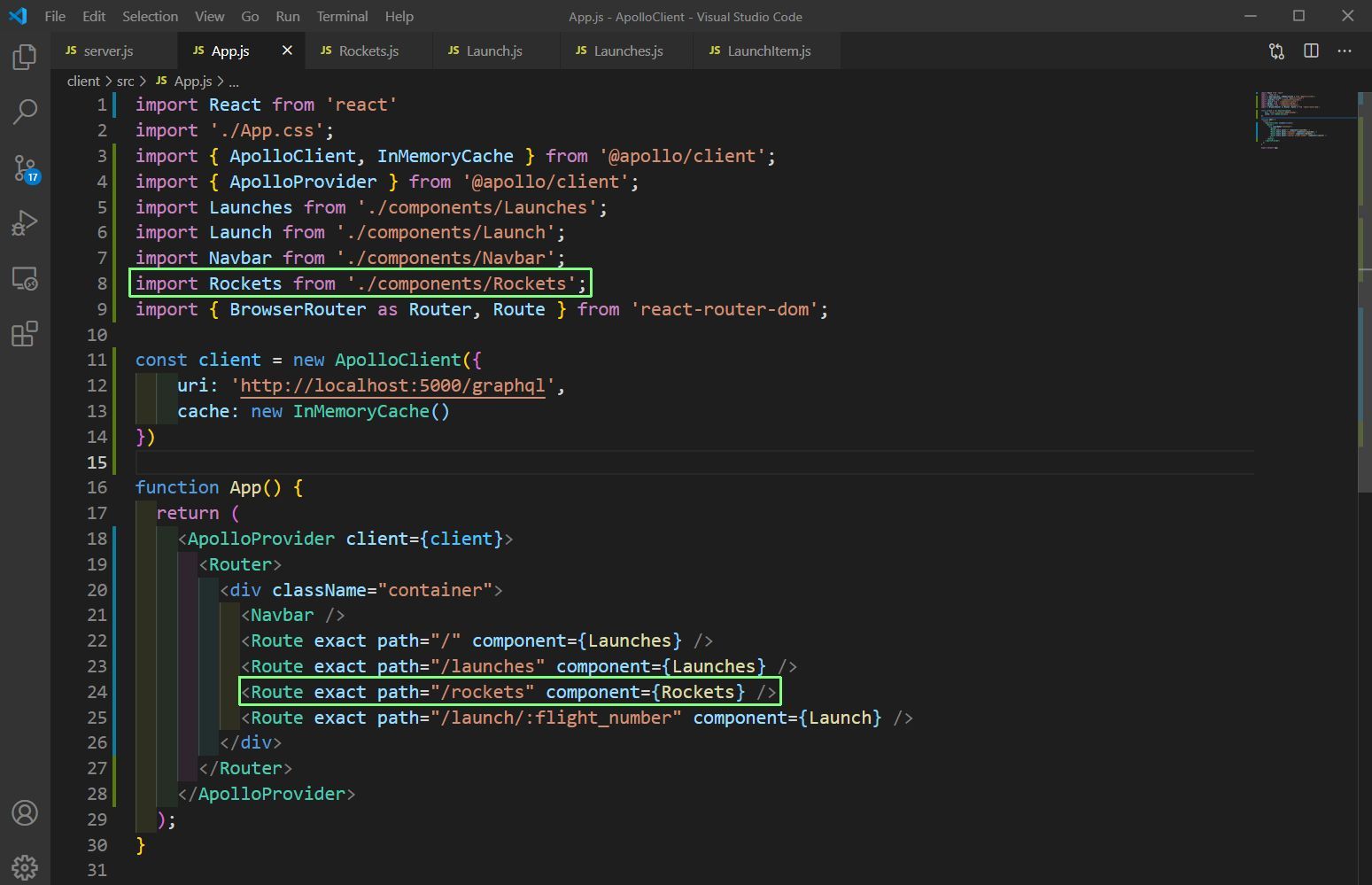Open the Selection menu
The image size is (1372, 885).
coord(150,16)
